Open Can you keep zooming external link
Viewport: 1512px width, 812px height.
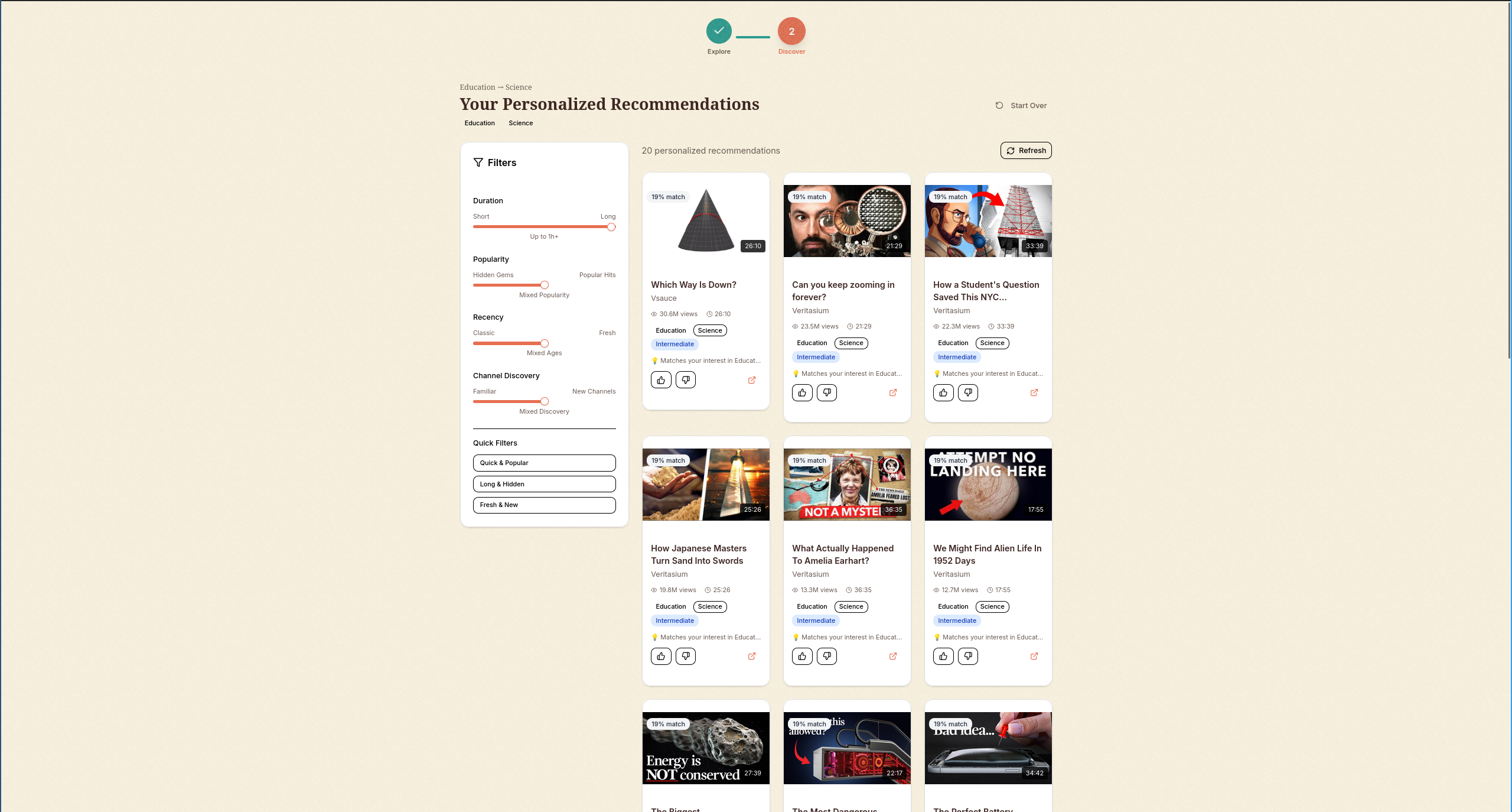click(x=893, y=393)
